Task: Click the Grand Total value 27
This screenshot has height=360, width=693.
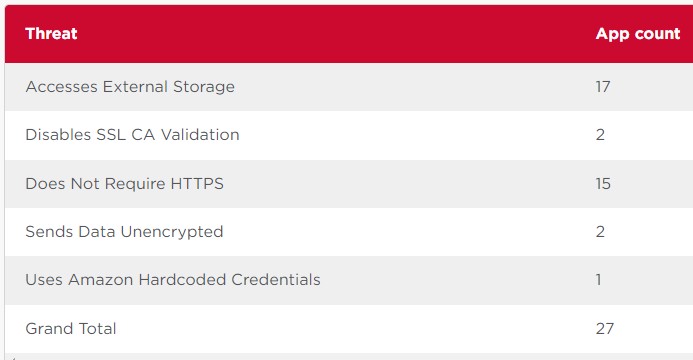Action: click(x=605, y=329)
